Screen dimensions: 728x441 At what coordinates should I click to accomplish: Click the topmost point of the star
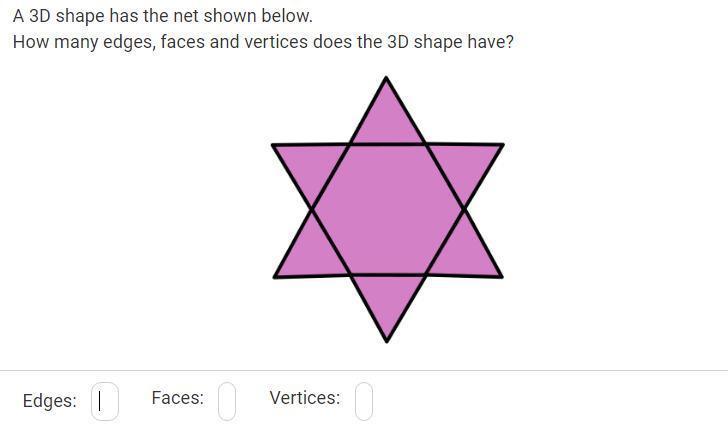387,78
